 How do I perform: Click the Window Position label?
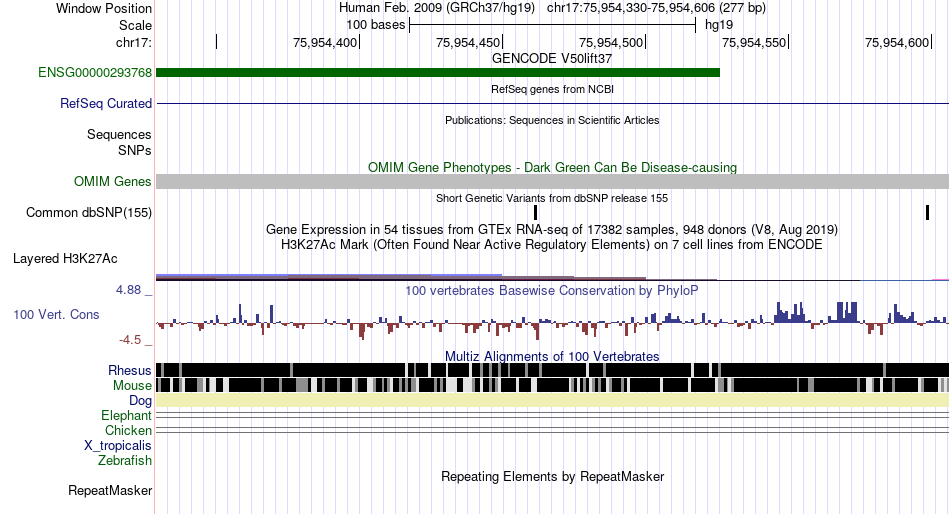(x=104, y=8)
